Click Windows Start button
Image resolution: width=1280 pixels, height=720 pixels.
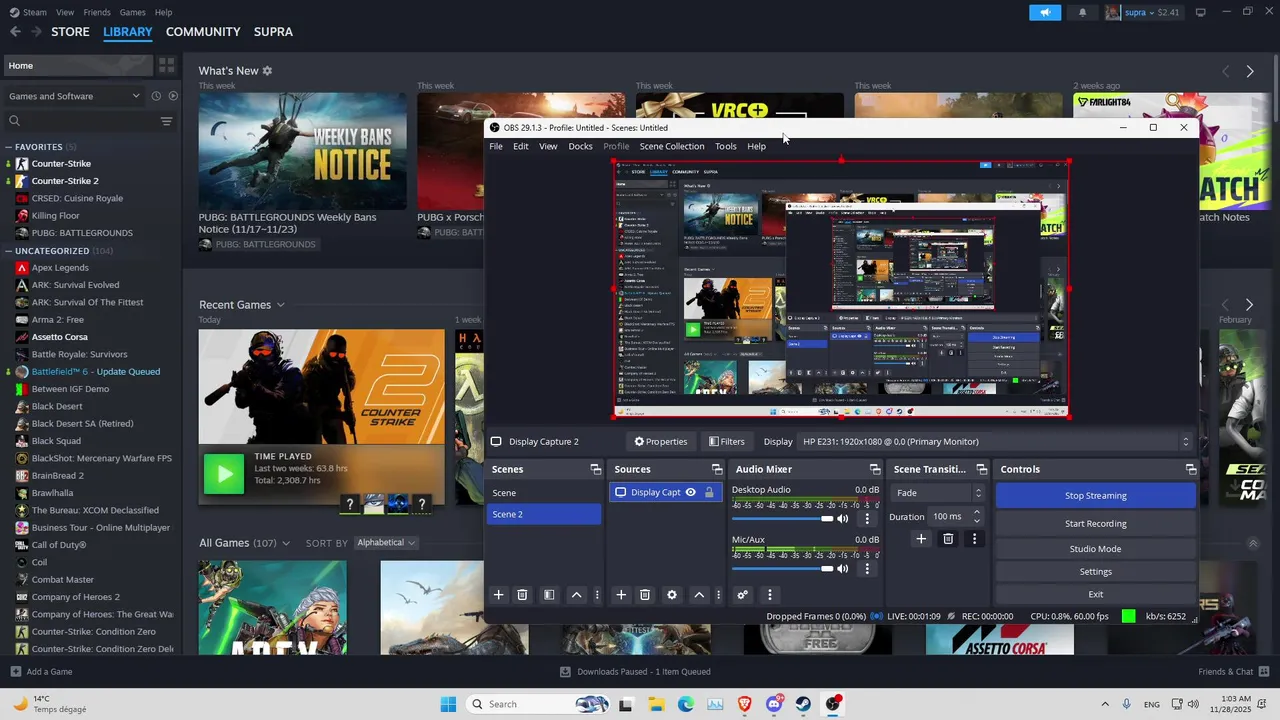pyautogui.click(x=448, y=704)
